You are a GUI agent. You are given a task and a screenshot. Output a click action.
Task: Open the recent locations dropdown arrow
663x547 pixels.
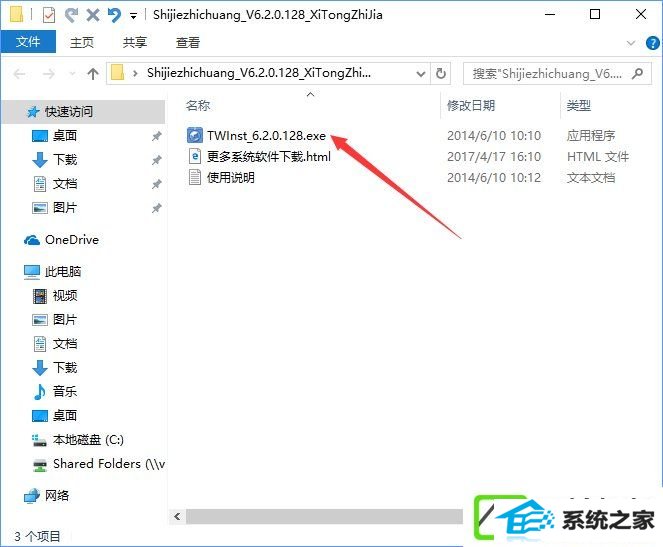pyautogui.click(x=72, y=74)
